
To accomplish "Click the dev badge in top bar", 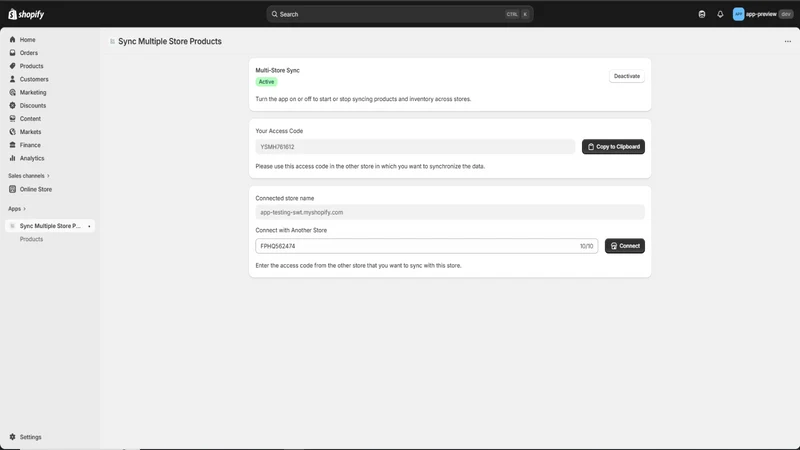I will pyautogui.click(x=786, y=14).
